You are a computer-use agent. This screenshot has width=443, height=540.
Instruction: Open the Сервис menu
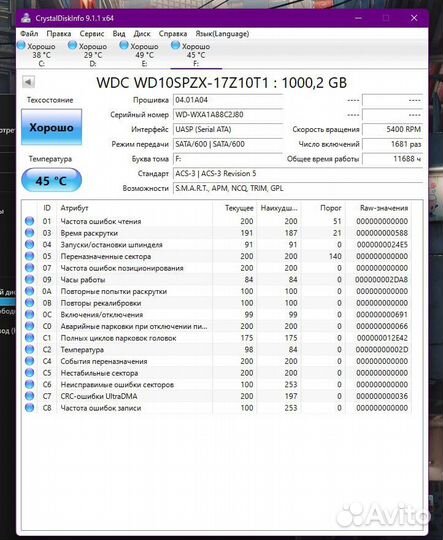pyautogui.click(x=92, y=34)
